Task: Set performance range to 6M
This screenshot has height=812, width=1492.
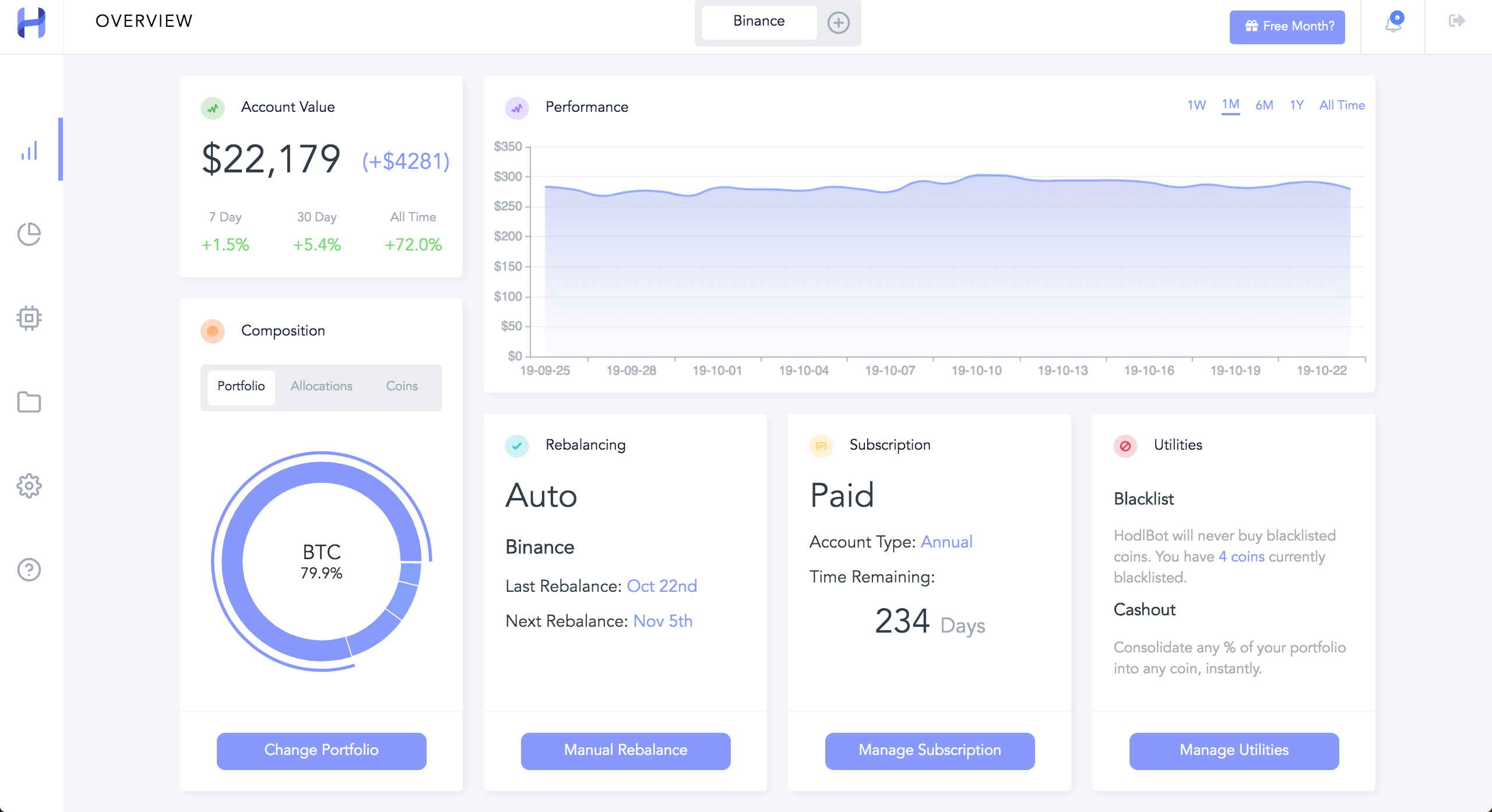Action: coord(1264,105)
